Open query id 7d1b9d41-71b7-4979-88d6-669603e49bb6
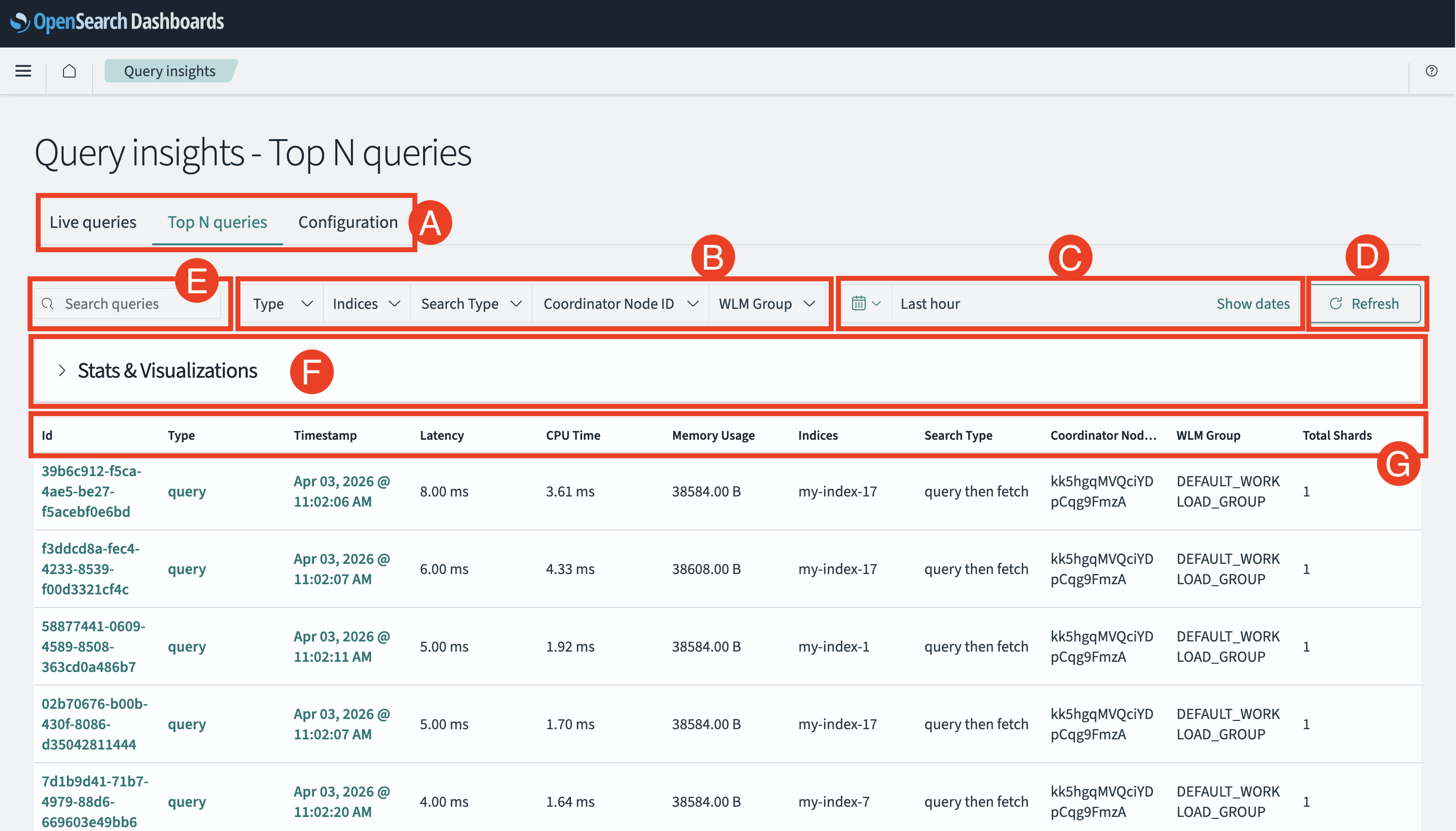 [95, 802]
